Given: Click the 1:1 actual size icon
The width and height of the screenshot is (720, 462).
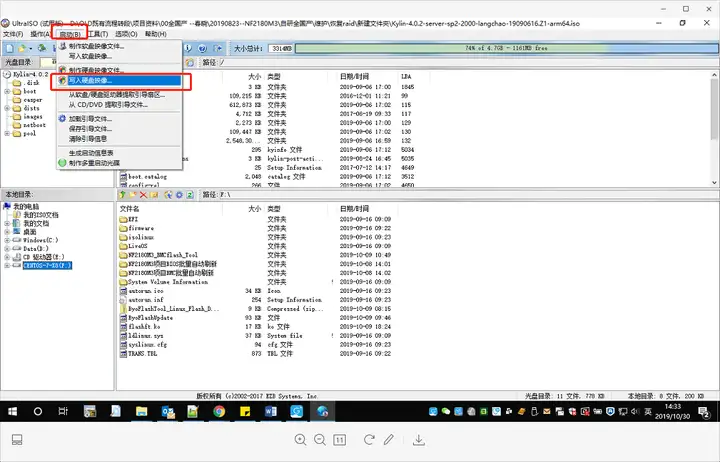Looking at the screenshot, I should pyautogui.click(x=339, y=440).
